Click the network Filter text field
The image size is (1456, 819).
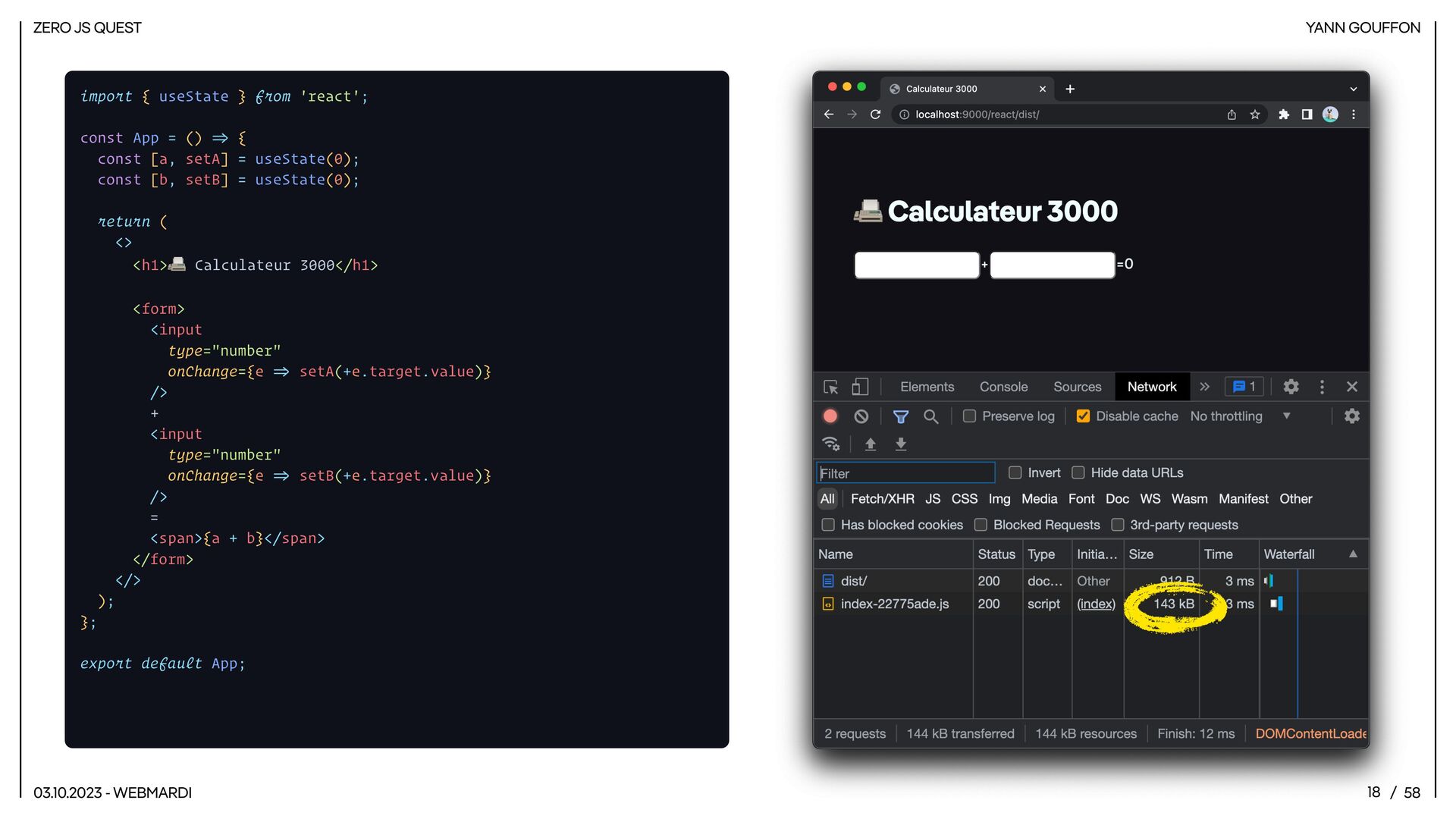pos(906,473)
